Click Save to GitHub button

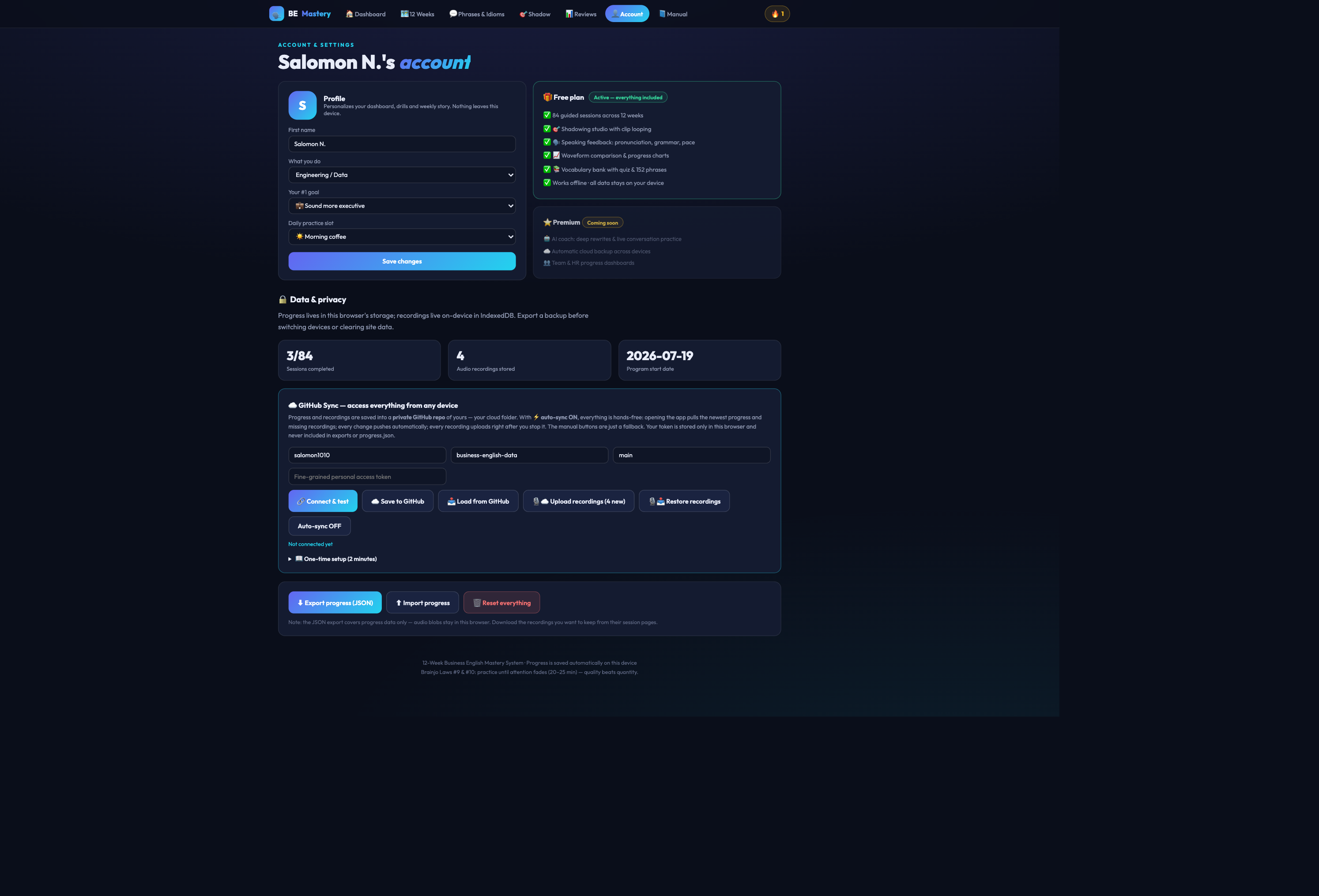[x=397, y=501]
